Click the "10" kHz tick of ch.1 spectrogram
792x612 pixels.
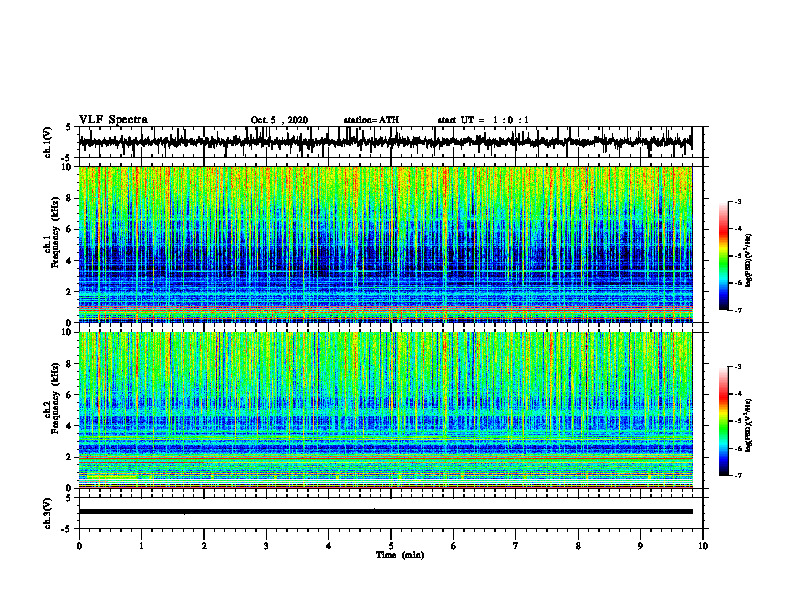point(68,167)
